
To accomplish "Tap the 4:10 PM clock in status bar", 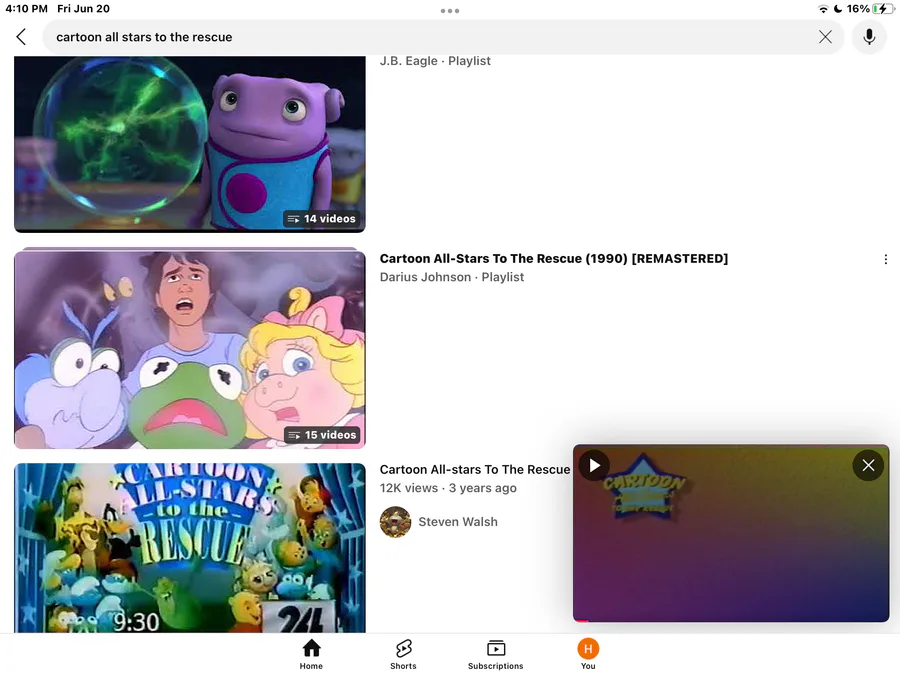I will click(x=26, y=9).
